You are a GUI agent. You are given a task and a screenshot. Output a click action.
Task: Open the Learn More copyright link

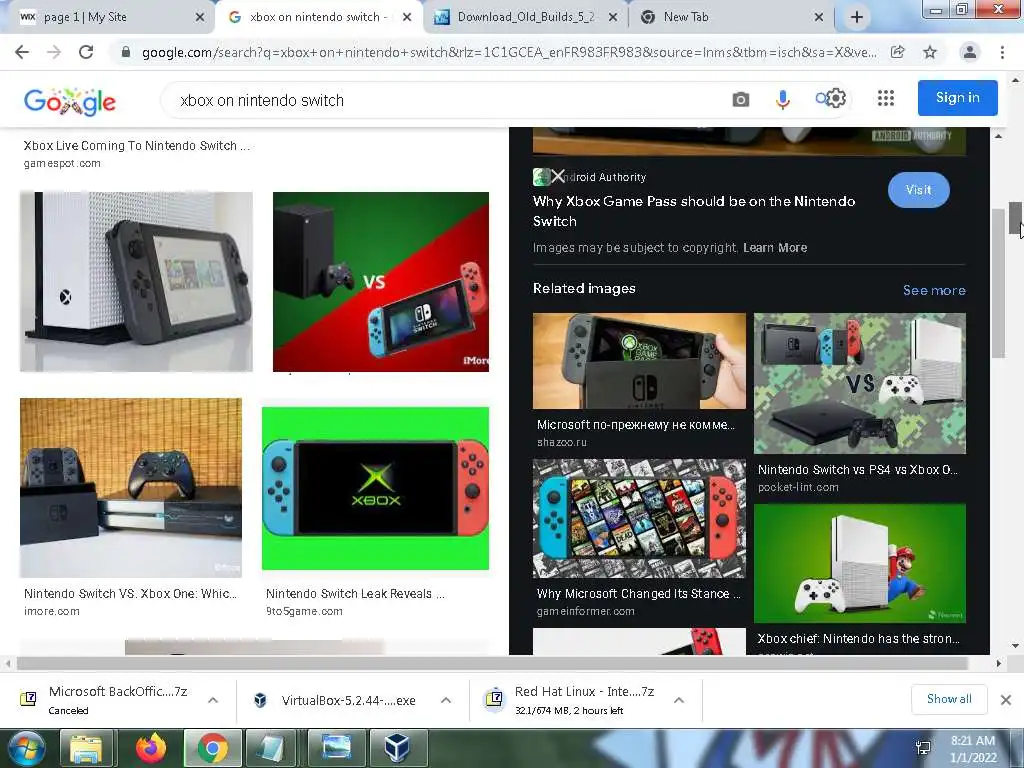click(775, 248)
